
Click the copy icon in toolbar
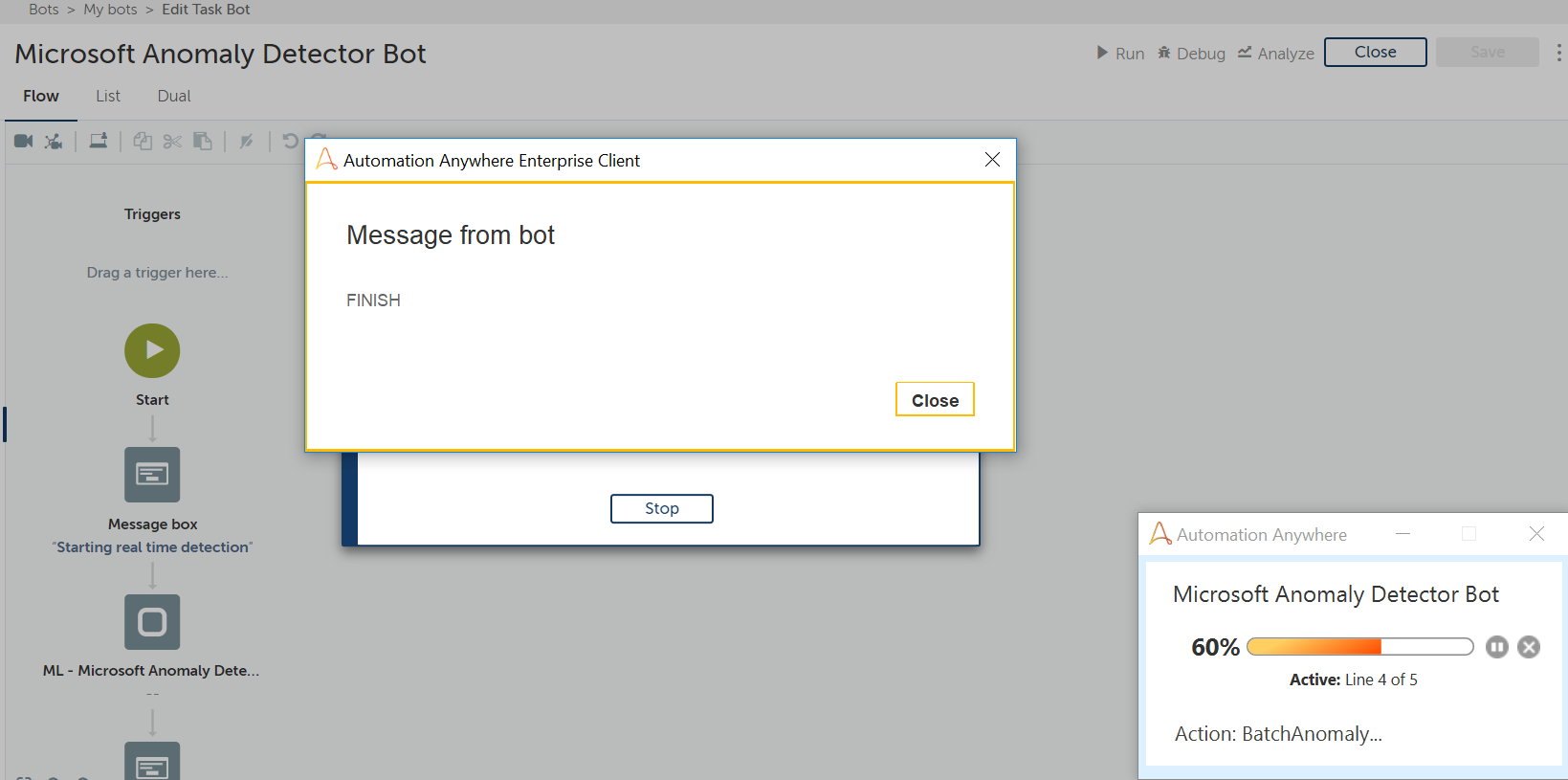(143, 142)
